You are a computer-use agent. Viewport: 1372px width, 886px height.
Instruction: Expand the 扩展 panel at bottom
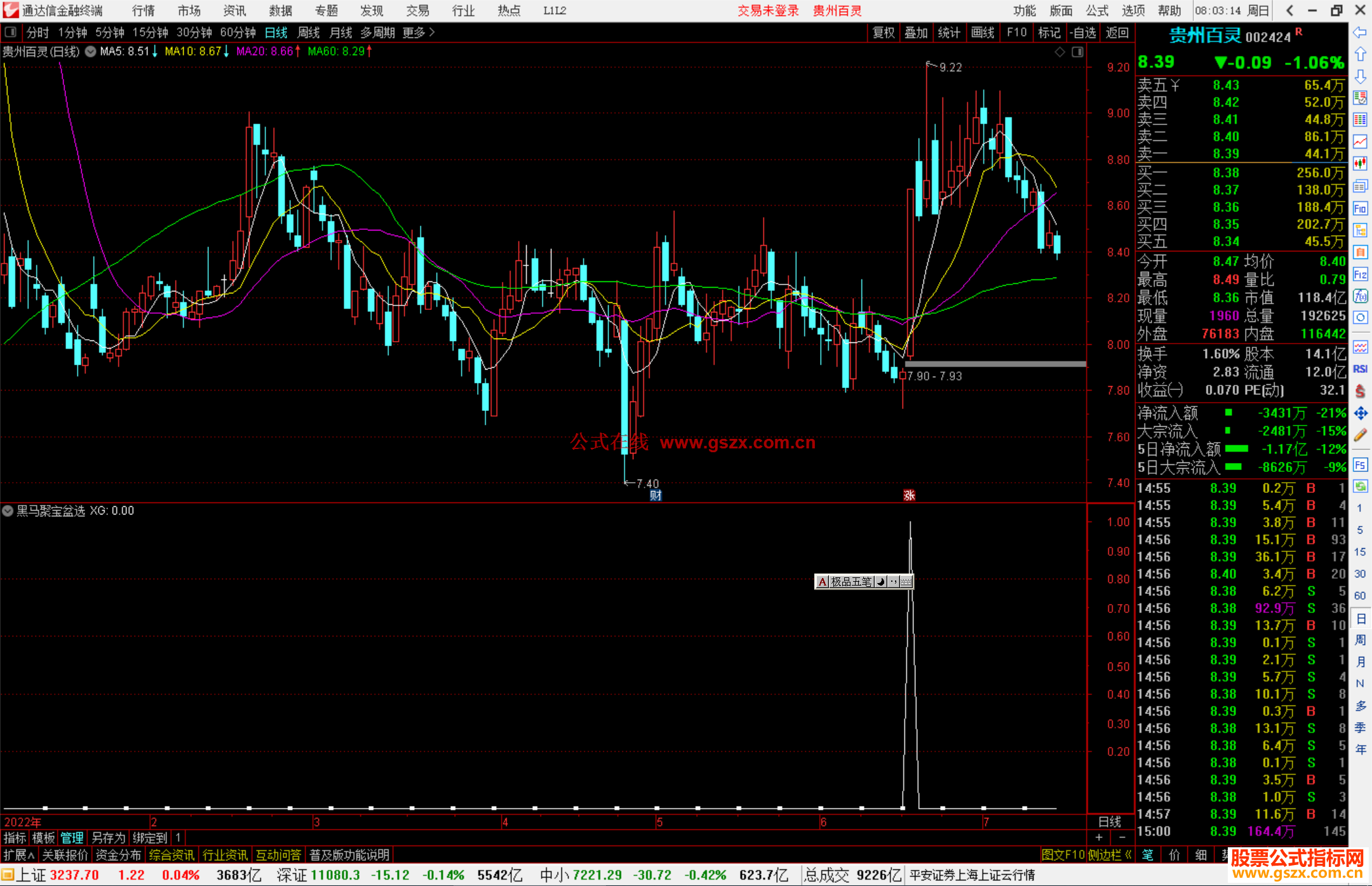click(18, 855)
